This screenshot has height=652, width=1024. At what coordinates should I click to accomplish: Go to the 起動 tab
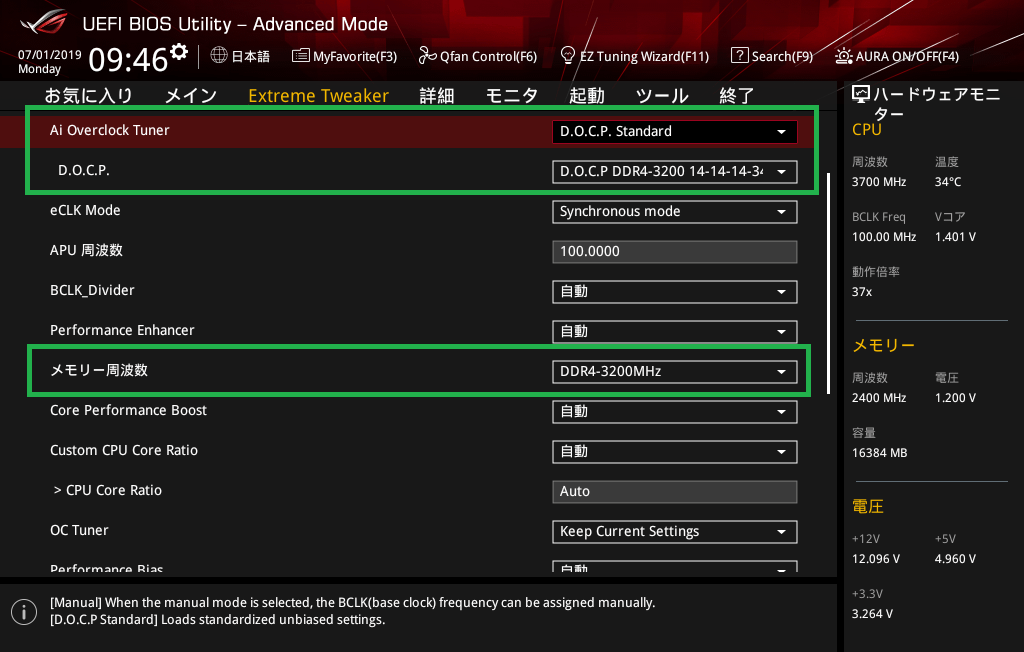point(586,95)
